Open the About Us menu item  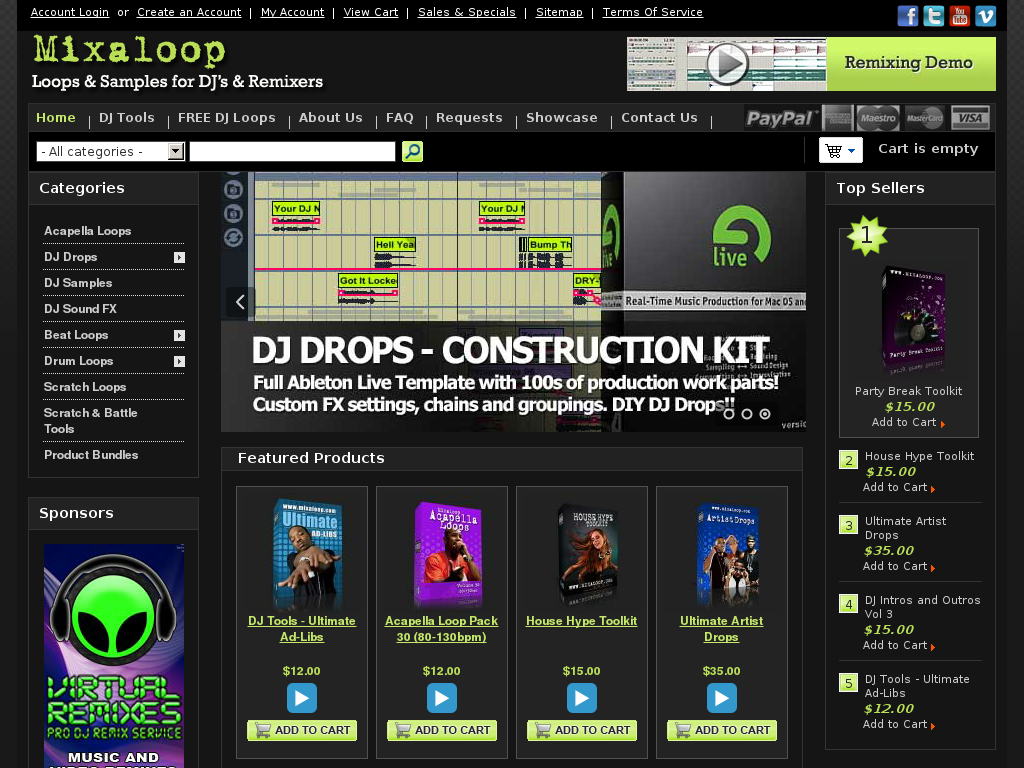point(330,118)
